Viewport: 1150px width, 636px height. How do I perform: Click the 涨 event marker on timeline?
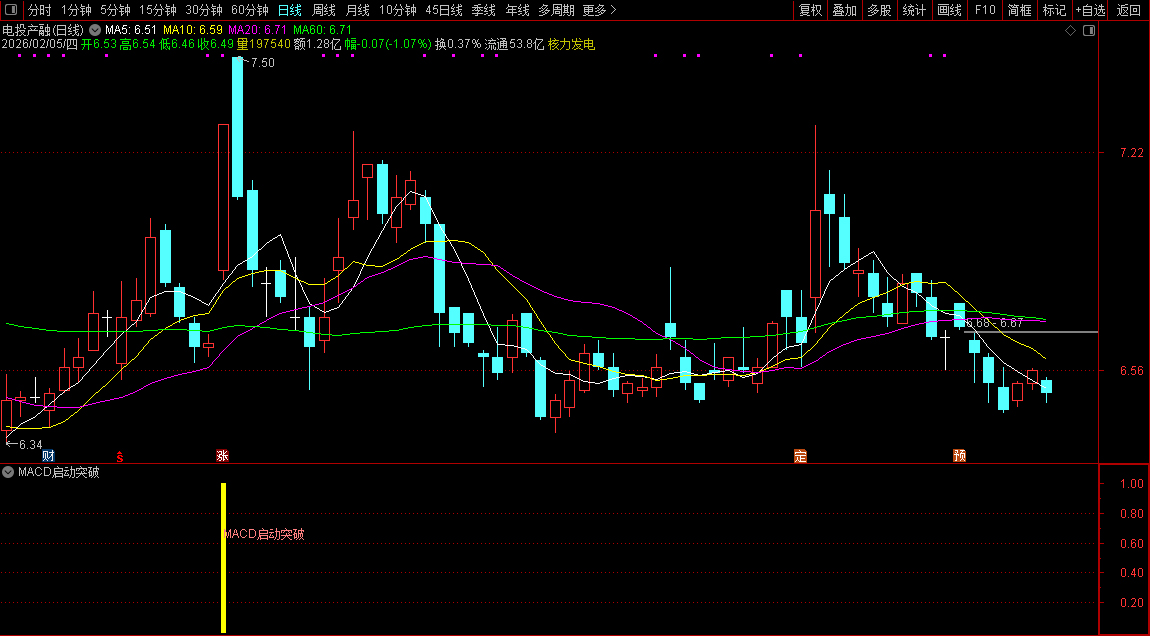pyautogui.click(x=222, y=456)
